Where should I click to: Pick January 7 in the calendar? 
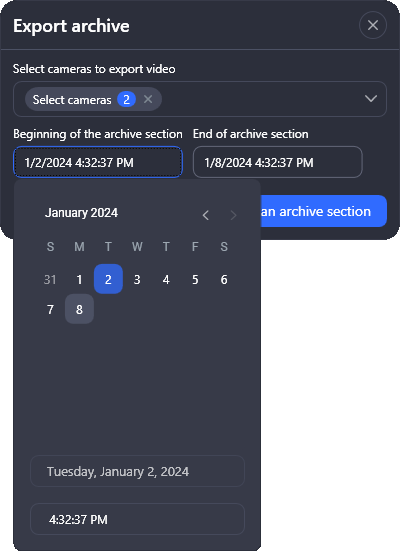50,309
